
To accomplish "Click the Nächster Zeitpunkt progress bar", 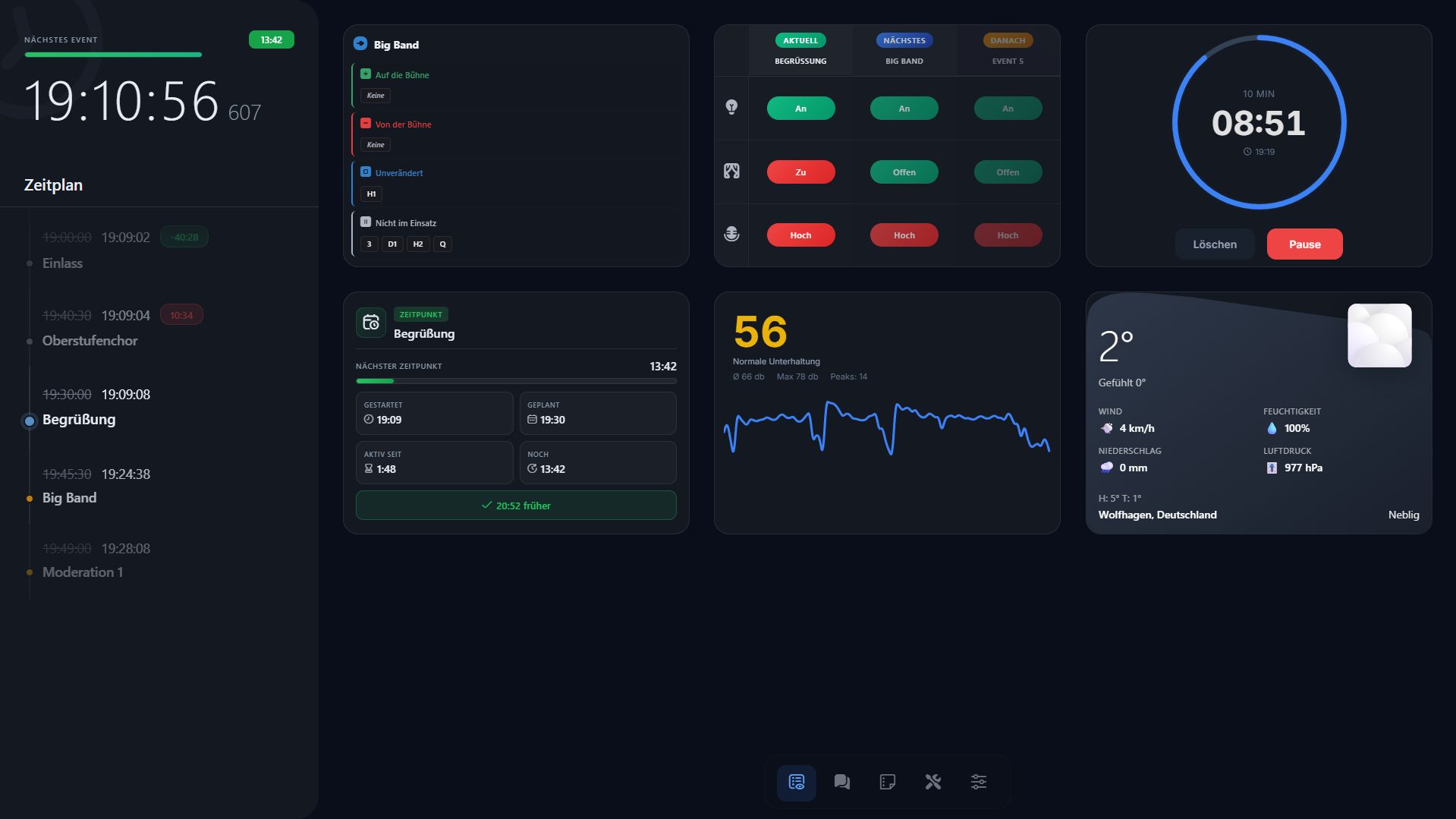I will pos(516,380).
